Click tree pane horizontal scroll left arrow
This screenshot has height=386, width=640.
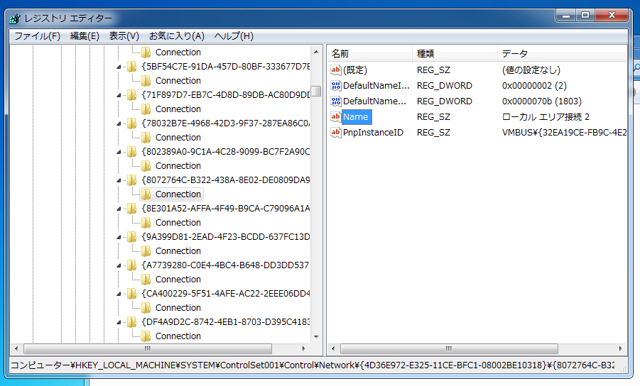tap(16, 348)
